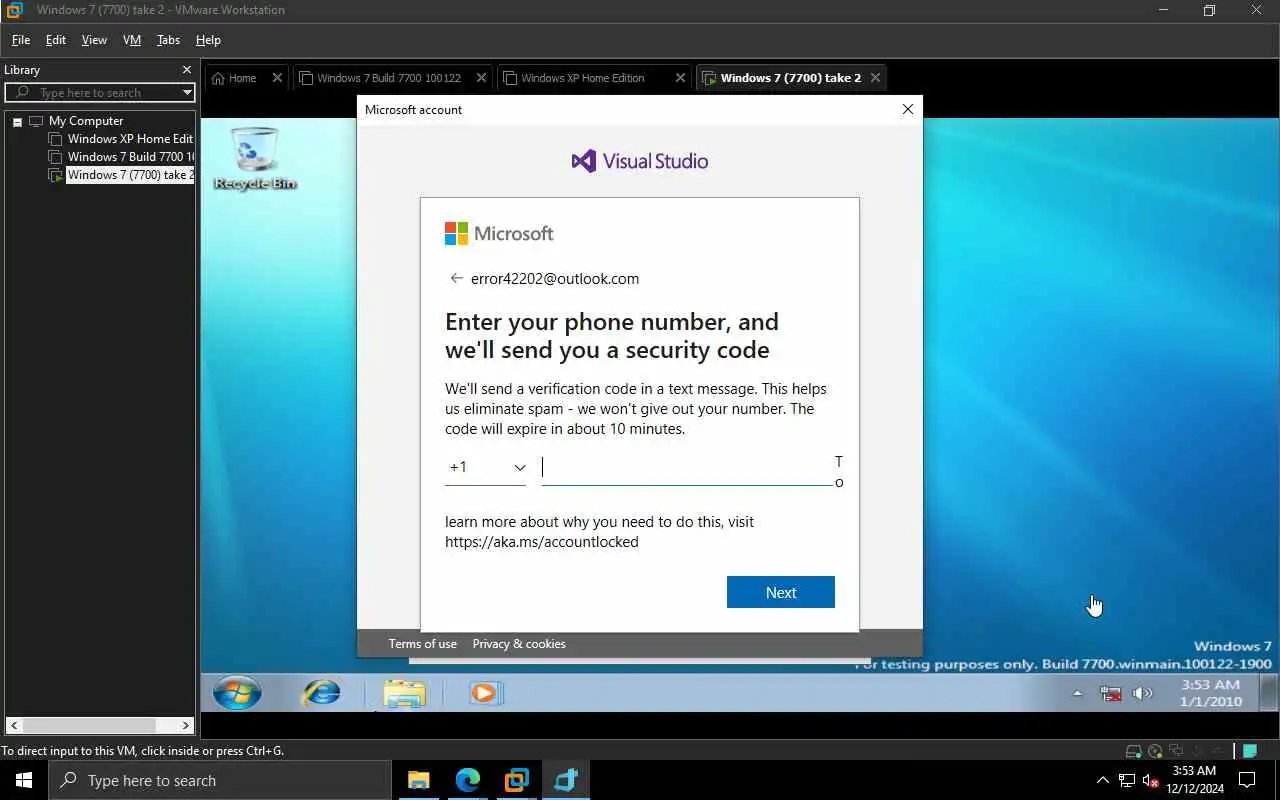Select Windows 7 (7700) take 2 in Library
The height and width of the screenshot is (800, 1280).
coord(121,175)
